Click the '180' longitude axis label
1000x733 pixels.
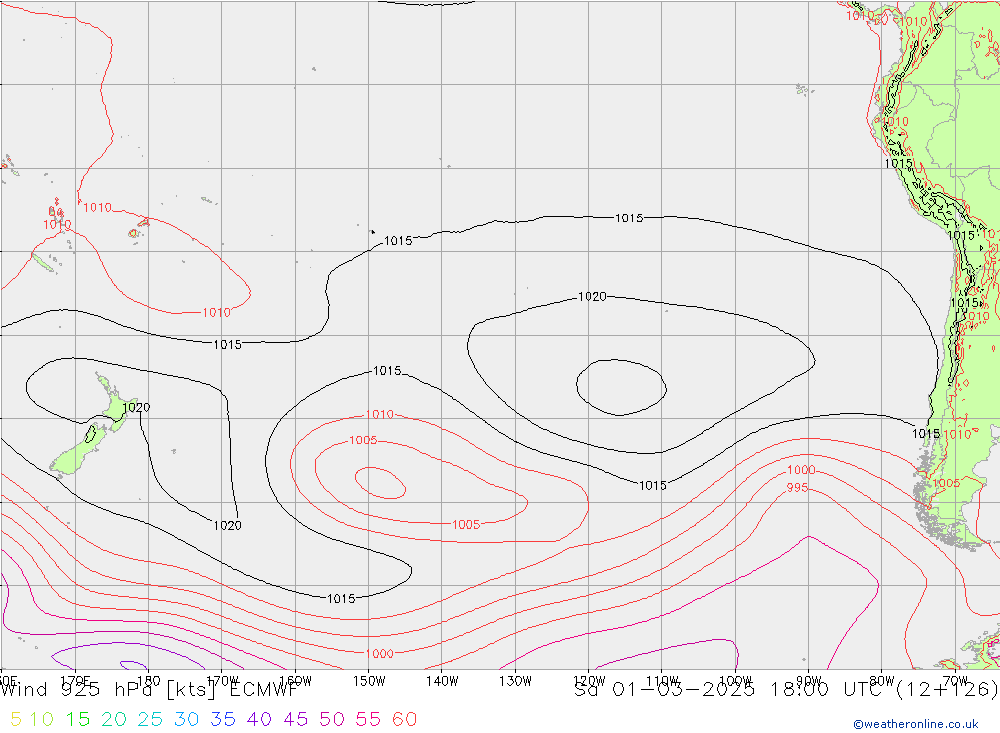(x=149, y=681)
